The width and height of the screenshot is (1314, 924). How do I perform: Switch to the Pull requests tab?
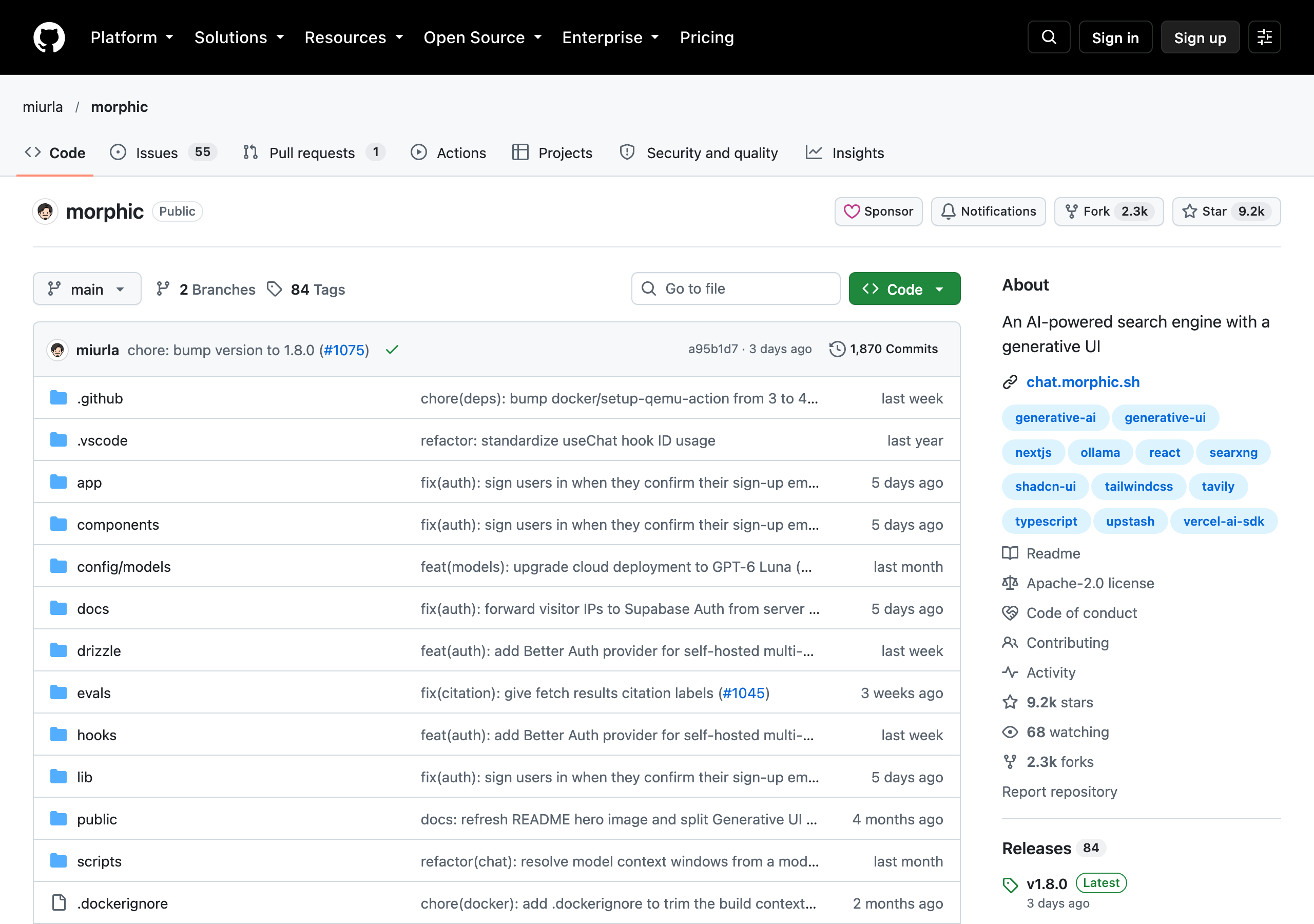tap(314, 153)
